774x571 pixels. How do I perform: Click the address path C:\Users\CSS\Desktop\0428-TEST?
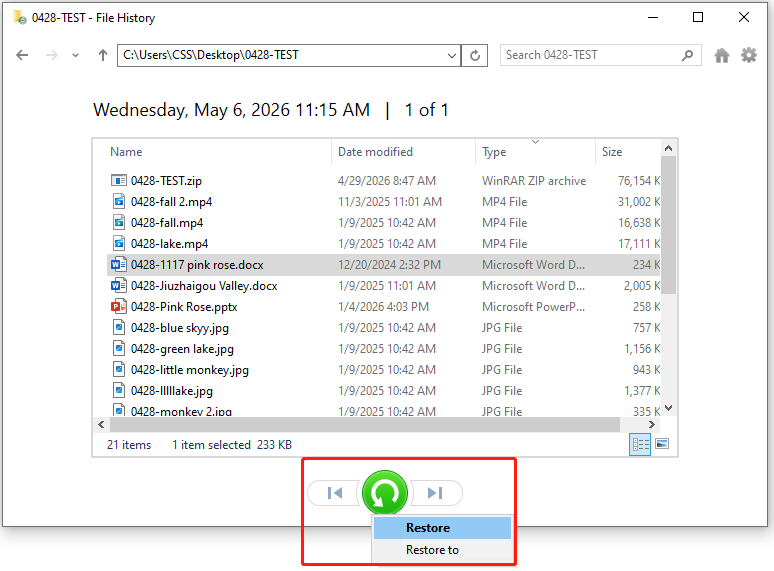[211, 55]
